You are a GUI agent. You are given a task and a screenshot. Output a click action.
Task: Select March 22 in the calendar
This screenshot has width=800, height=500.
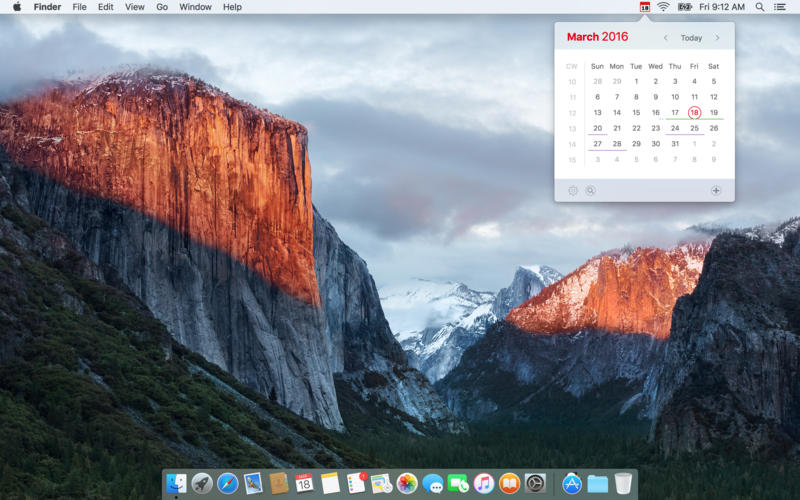point(636,128)
